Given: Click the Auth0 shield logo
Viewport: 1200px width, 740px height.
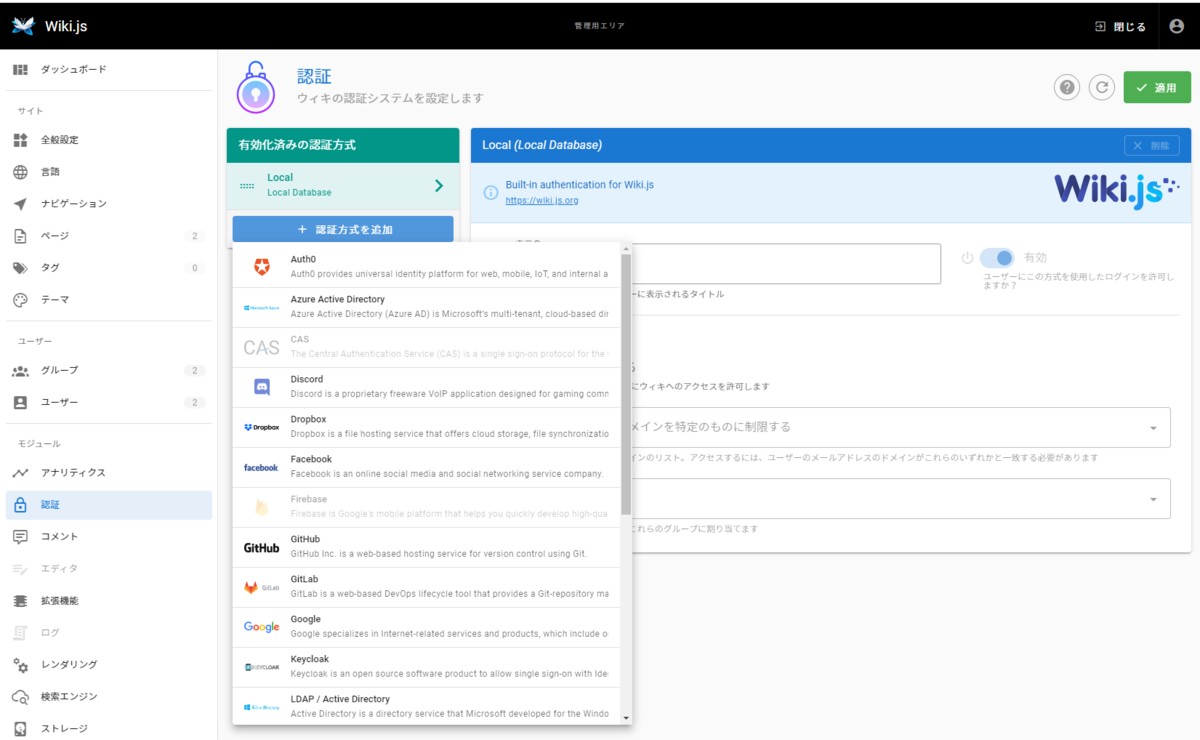Looking at the screenshot, I should click(262, 267).
